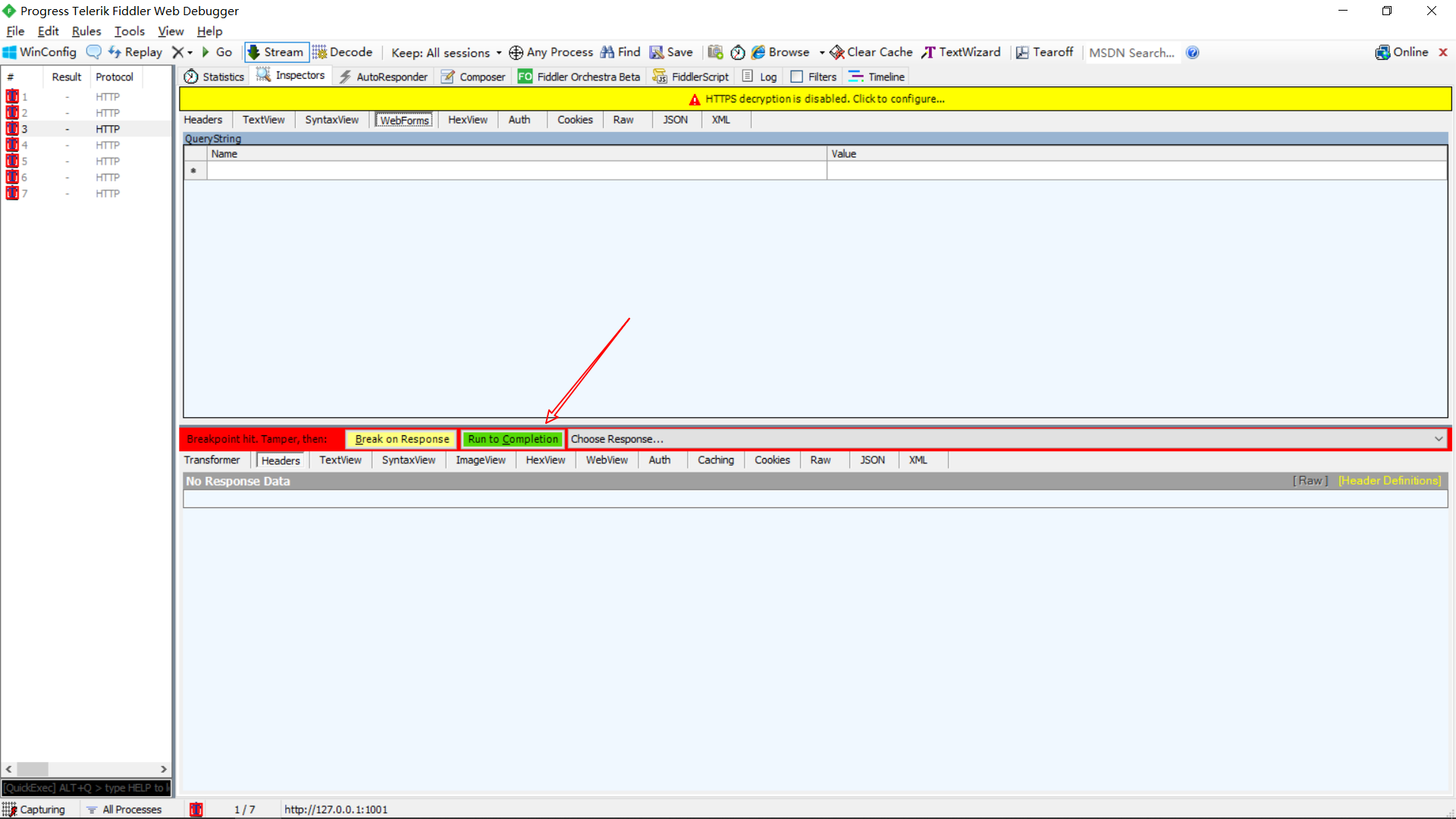Open the TextWizard tool
Image resolution: width=1456 pixels, height=819 pixels.
click(x=961, y=52)
